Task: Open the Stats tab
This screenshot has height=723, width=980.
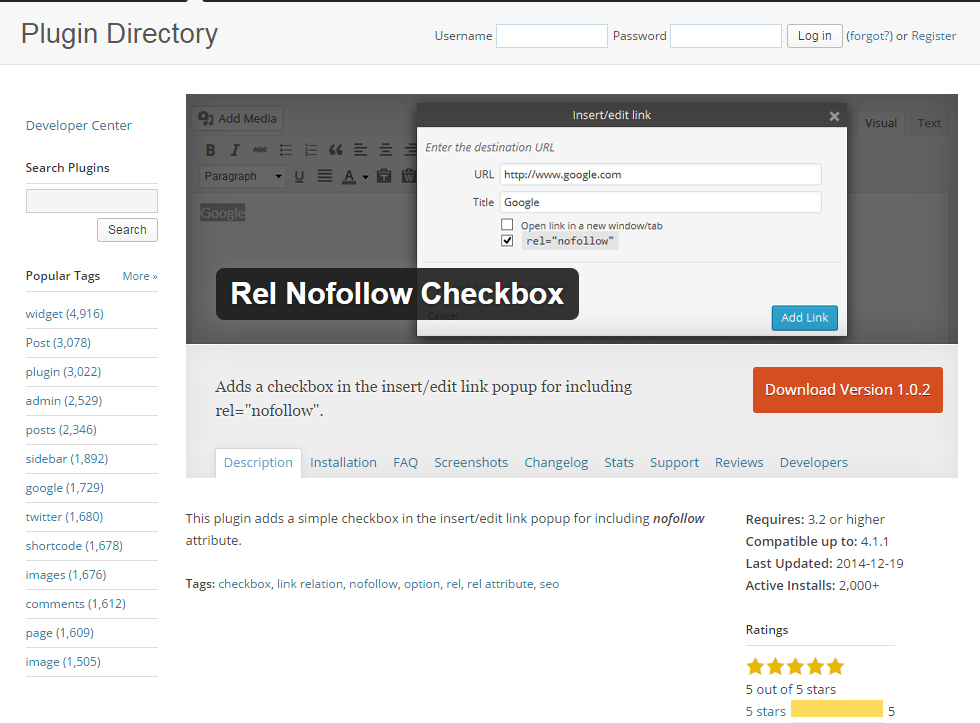Action: coord(619,462)
